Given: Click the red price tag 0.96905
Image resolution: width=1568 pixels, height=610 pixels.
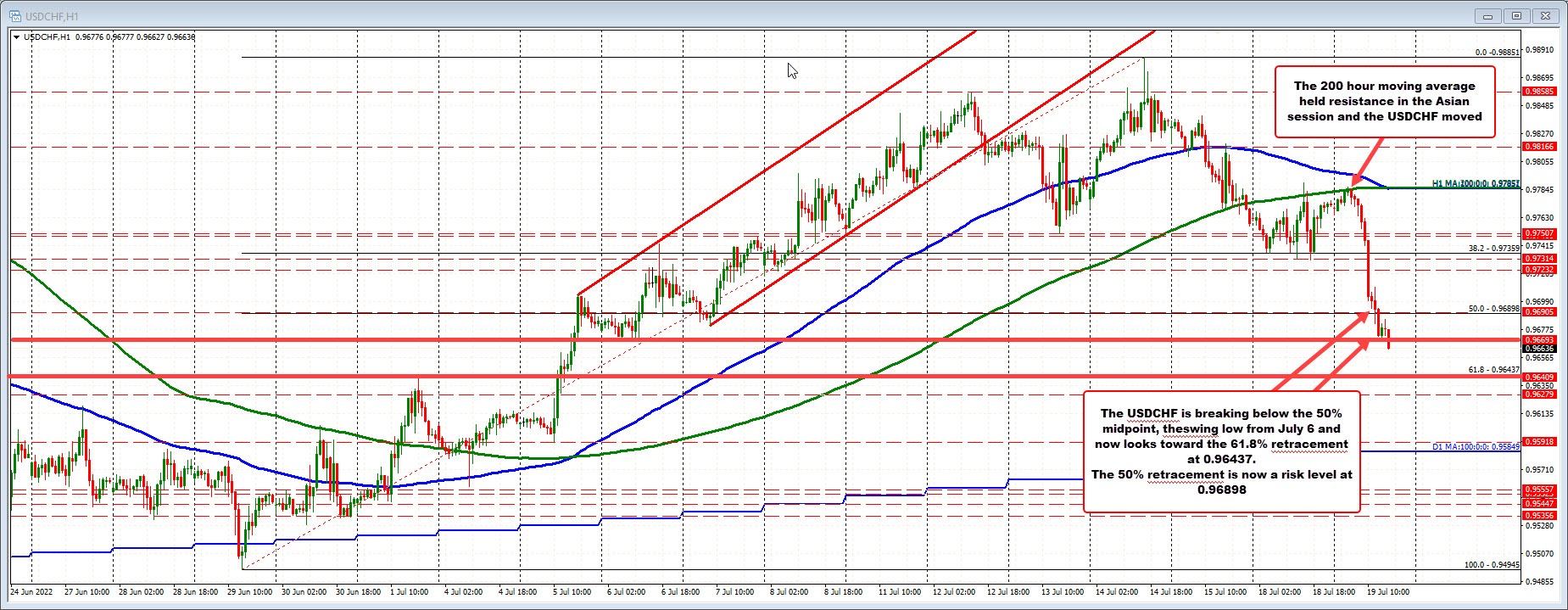Looking at the screenshot, I should (1540, 311).
